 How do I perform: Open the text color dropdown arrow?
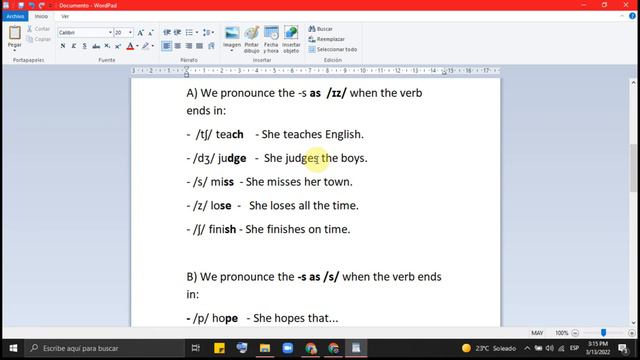click(138, 46)
